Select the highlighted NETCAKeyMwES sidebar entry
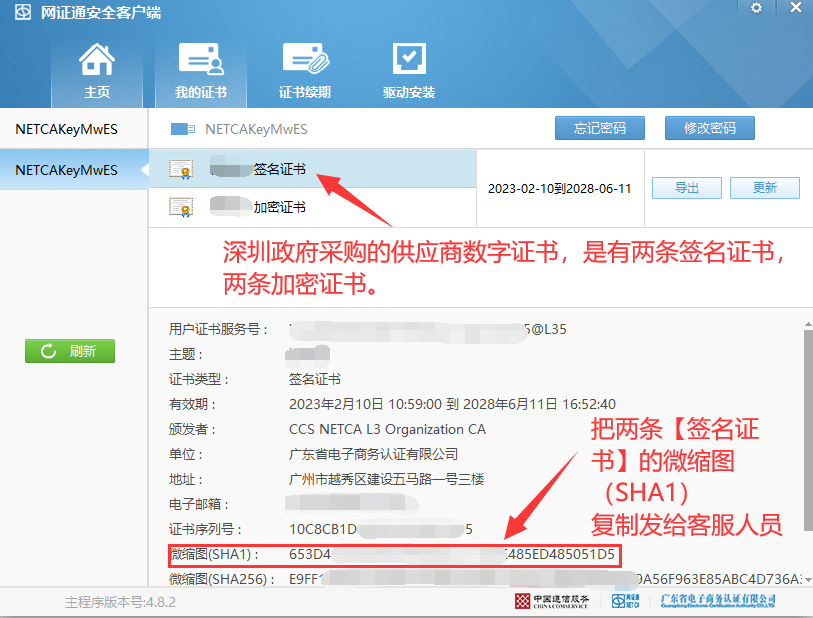Screen dimensions: 813x618 [66, 170]
